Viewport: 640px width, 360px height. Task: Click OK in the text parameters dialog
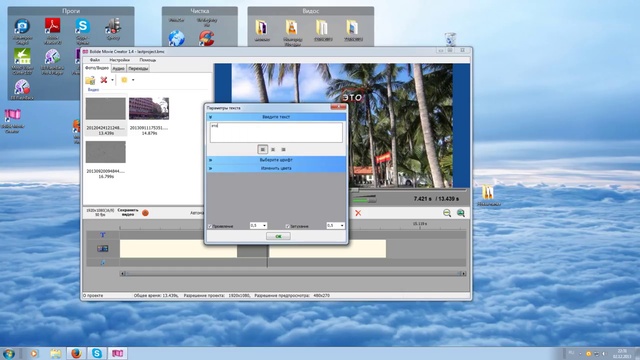[278, 236]
